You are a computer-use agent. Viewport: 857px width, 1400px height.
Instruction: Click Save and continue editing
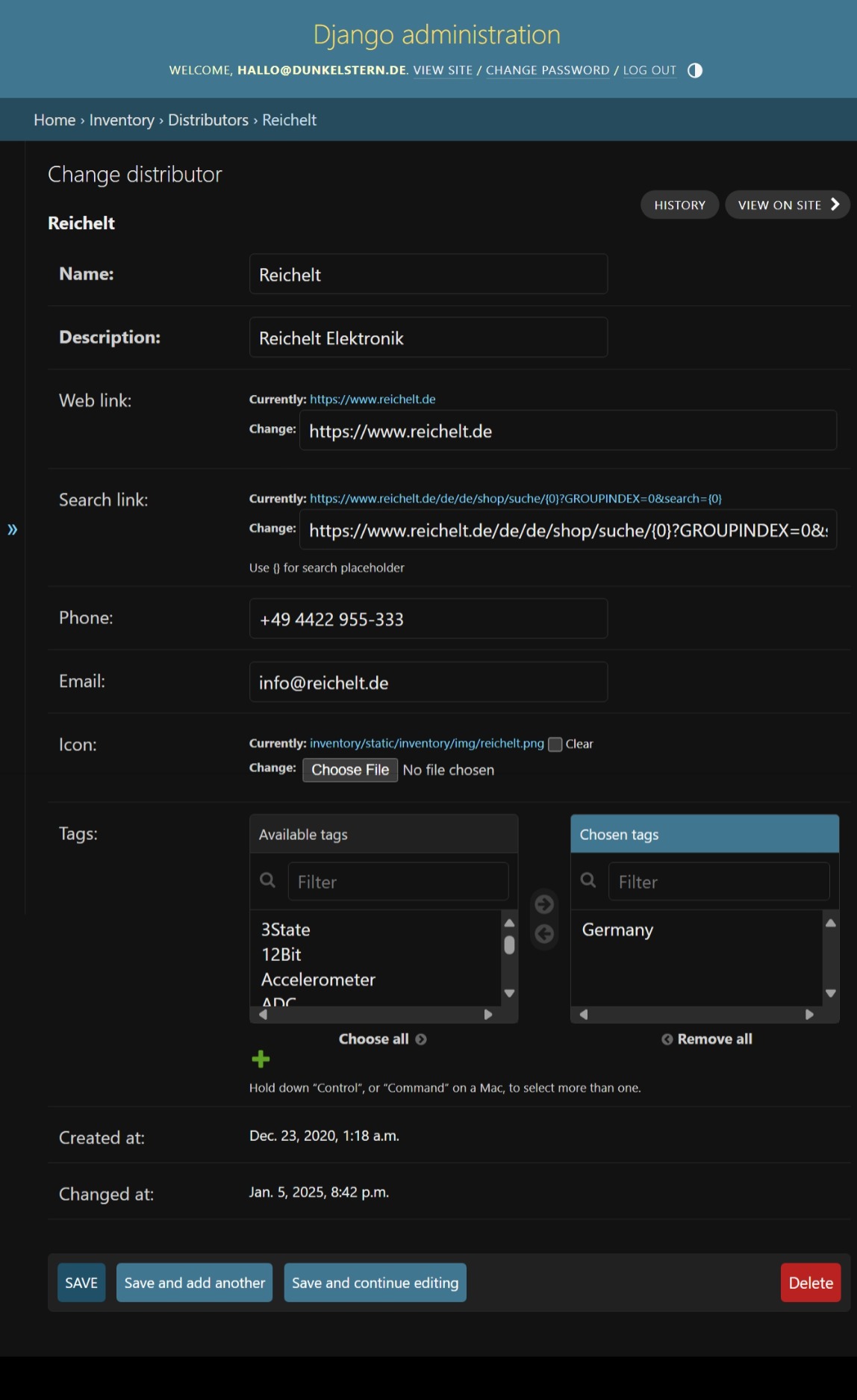[x=375, y=1282]
